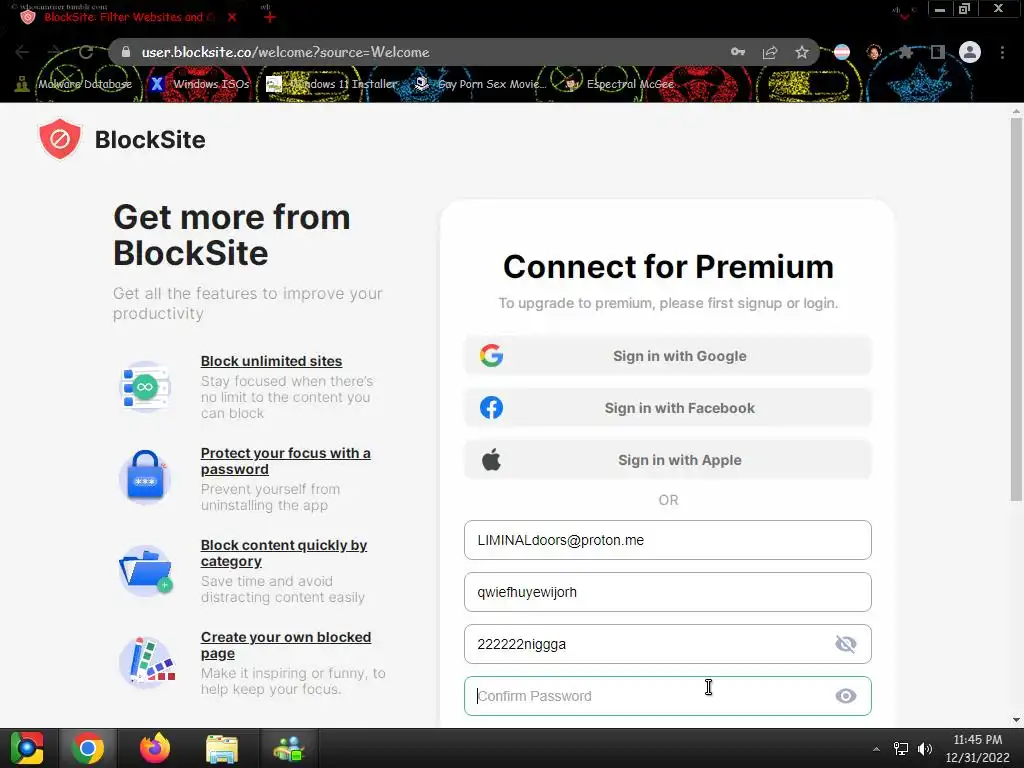The image size is (1024, 768).
Task: Open the Chrome profile avatar
Action: pyautogui.click(x=970, y=52)
